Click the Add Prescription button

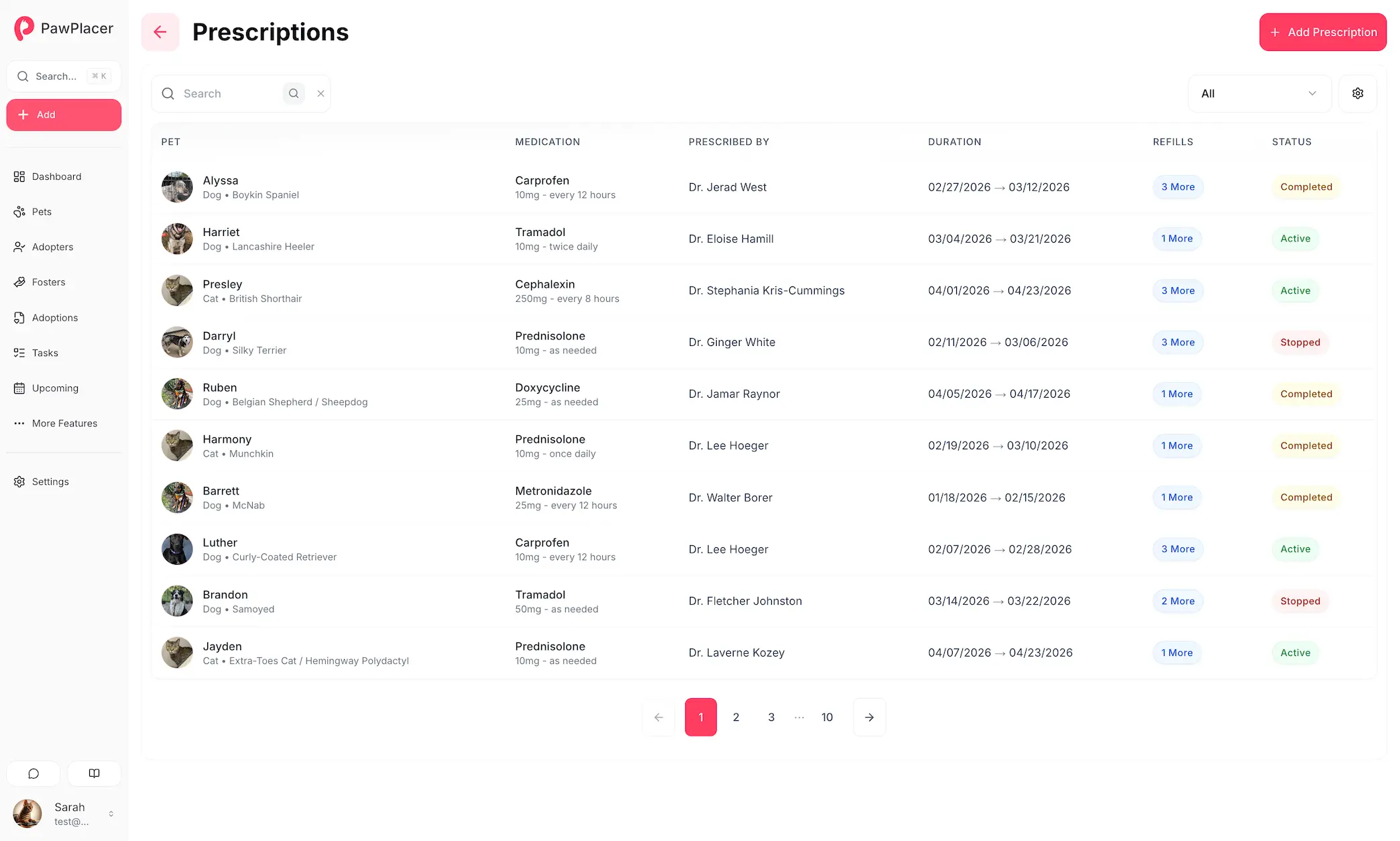(1322, 32)
